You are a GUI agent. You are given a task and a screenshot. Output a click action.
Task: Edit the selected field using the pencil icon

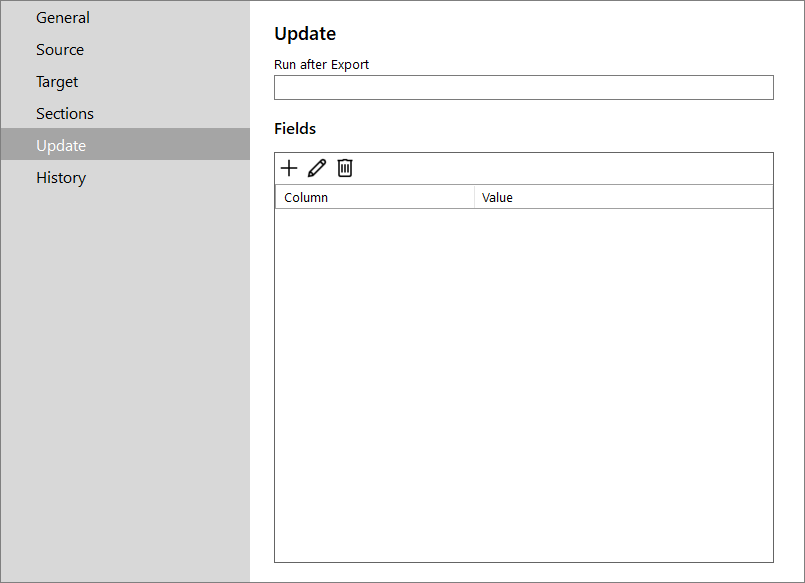[x=317, y=168]
